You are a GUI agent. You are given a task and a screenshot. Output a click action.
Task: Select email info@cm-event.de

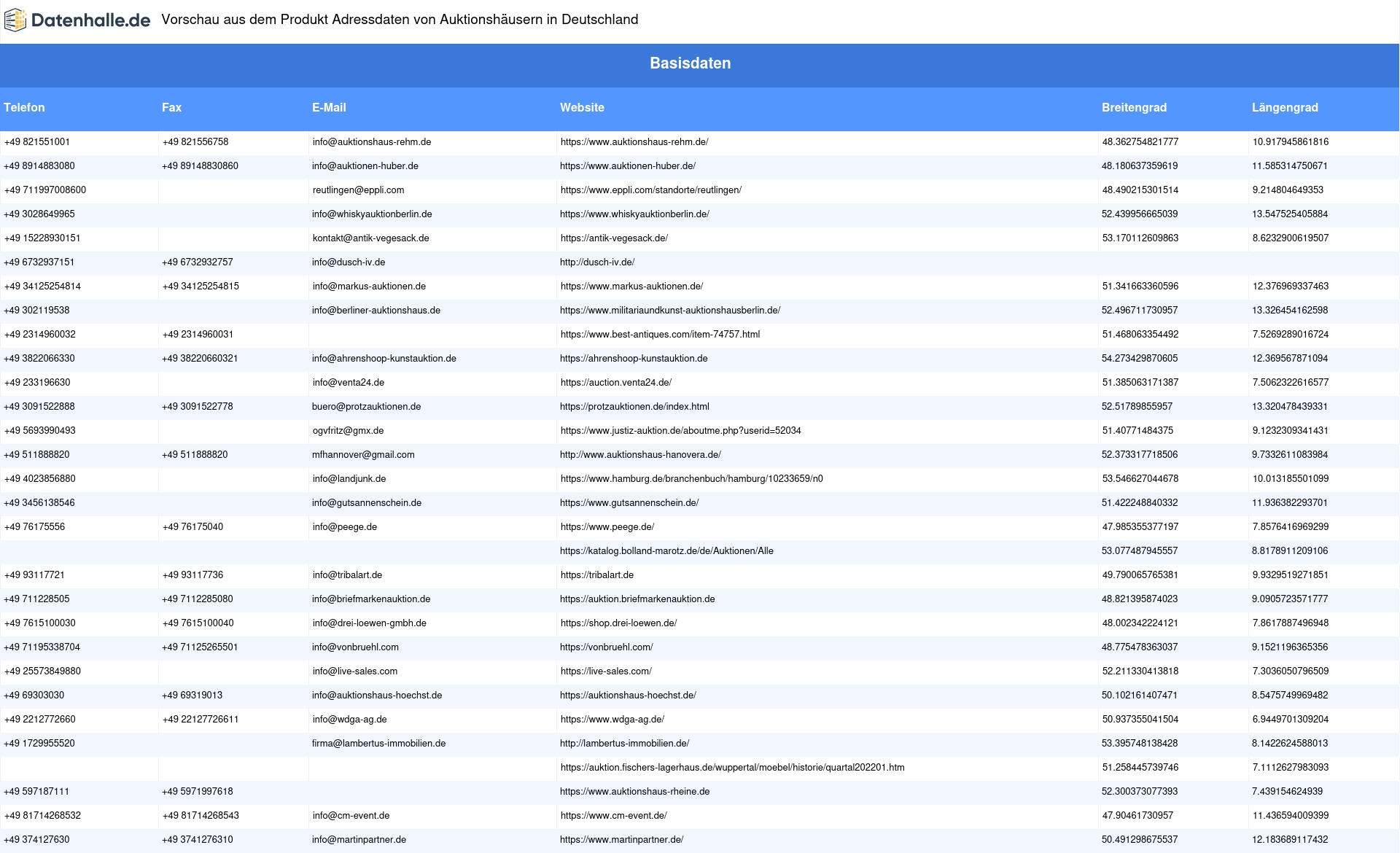pos(351,816)
